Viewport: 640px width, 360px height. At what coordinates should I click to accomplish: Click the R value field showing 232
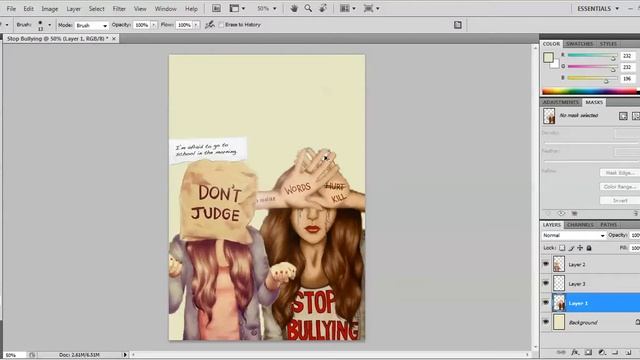pos(628,56)
